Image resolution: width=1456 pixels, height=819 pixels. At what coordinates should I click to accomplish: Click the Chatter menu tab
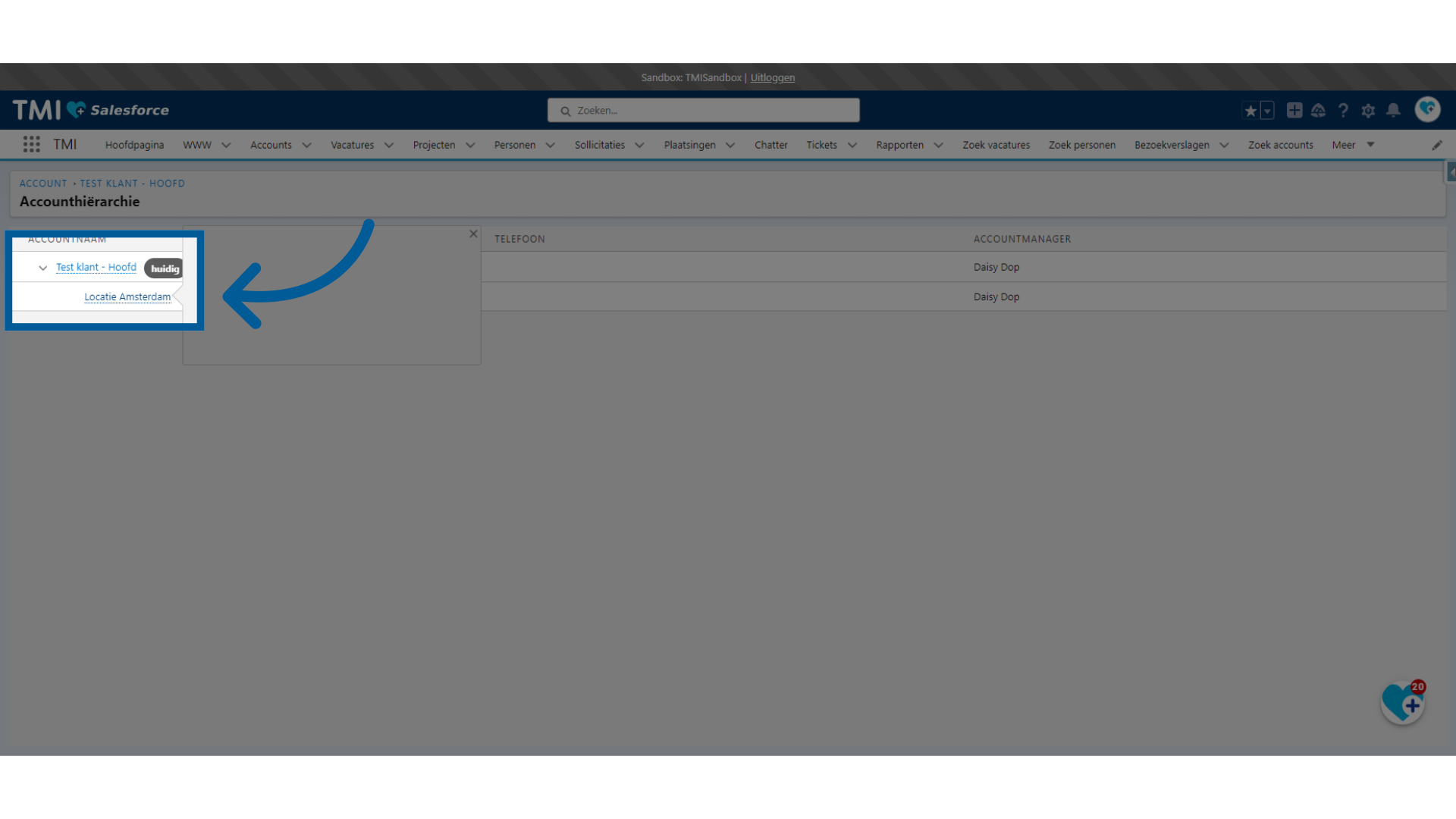771,144
